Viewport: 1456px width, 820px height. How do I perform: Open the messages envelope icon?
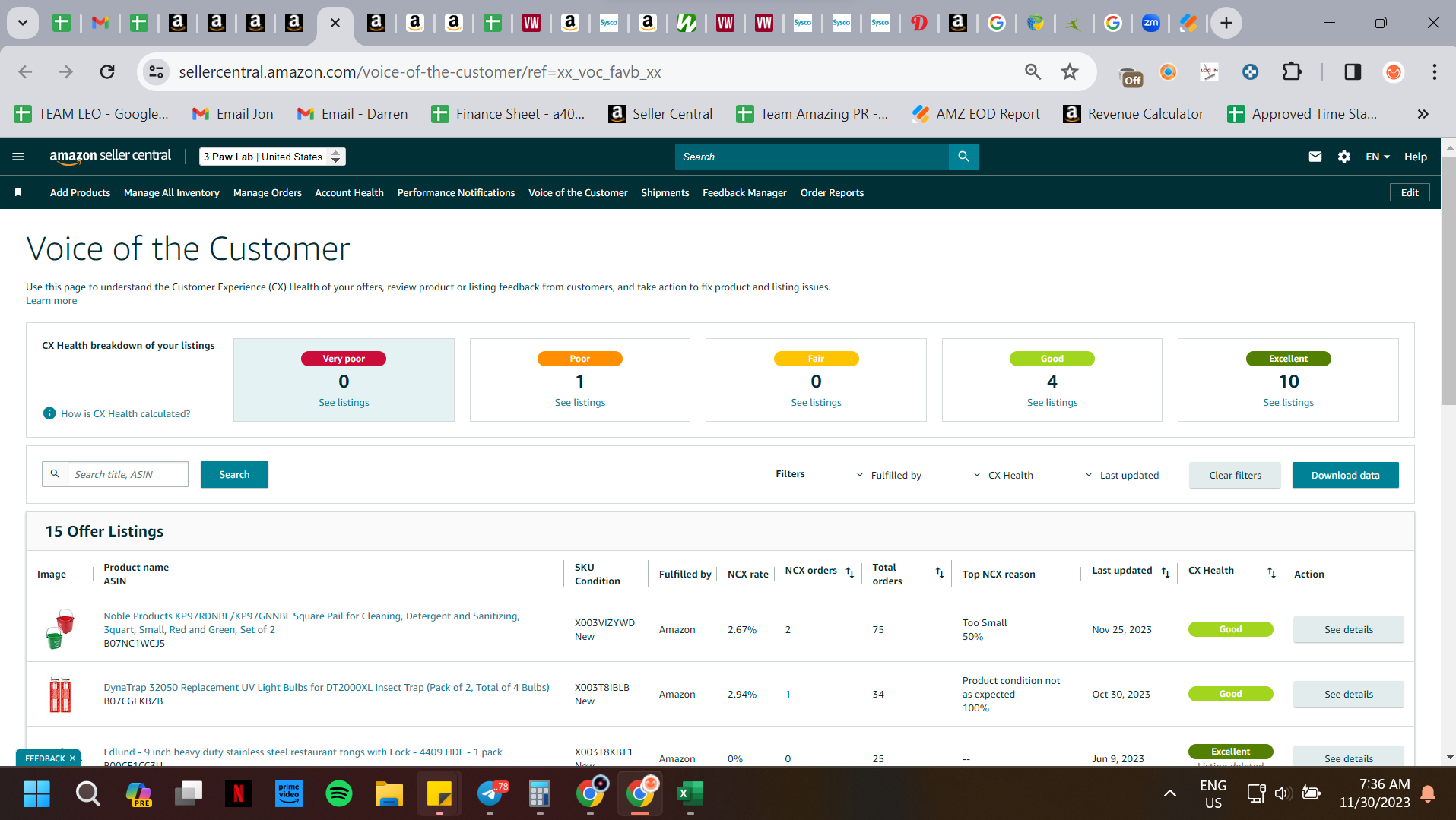[x=1315, y=157]
